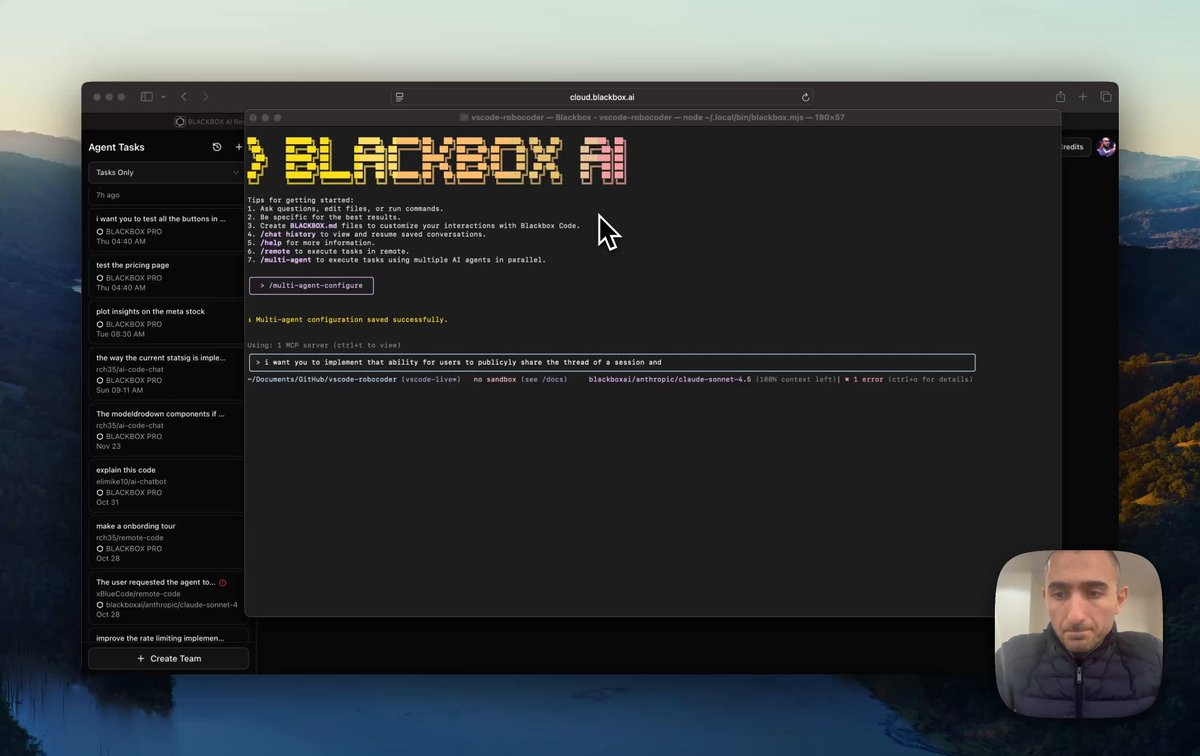Open task 'make a onbording tour'
Screen dimensions: 1200x756
coord(166,541)
